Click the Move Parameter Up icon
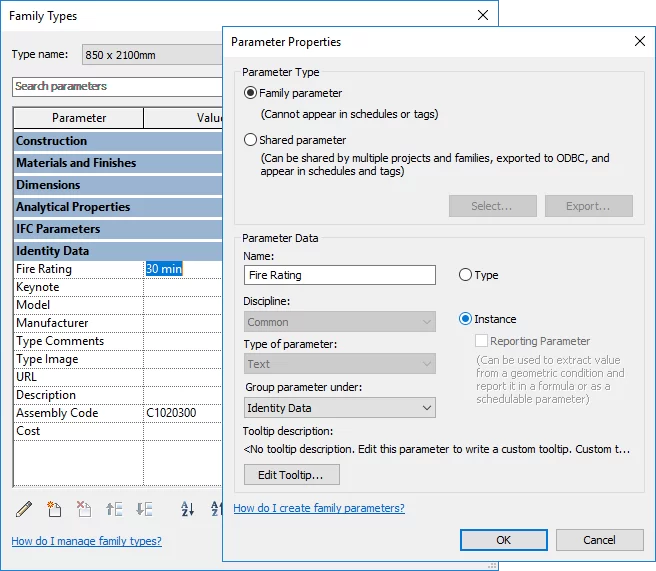Screen dimensions: 656x571 114,509
